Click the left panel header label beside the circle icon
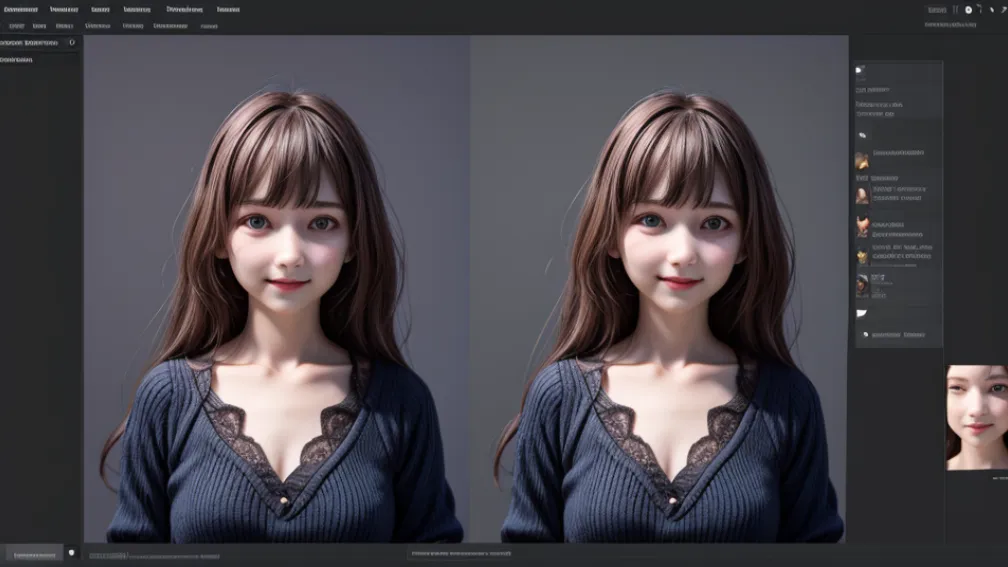Screen dimensions: 1008x567 [29, 42]
